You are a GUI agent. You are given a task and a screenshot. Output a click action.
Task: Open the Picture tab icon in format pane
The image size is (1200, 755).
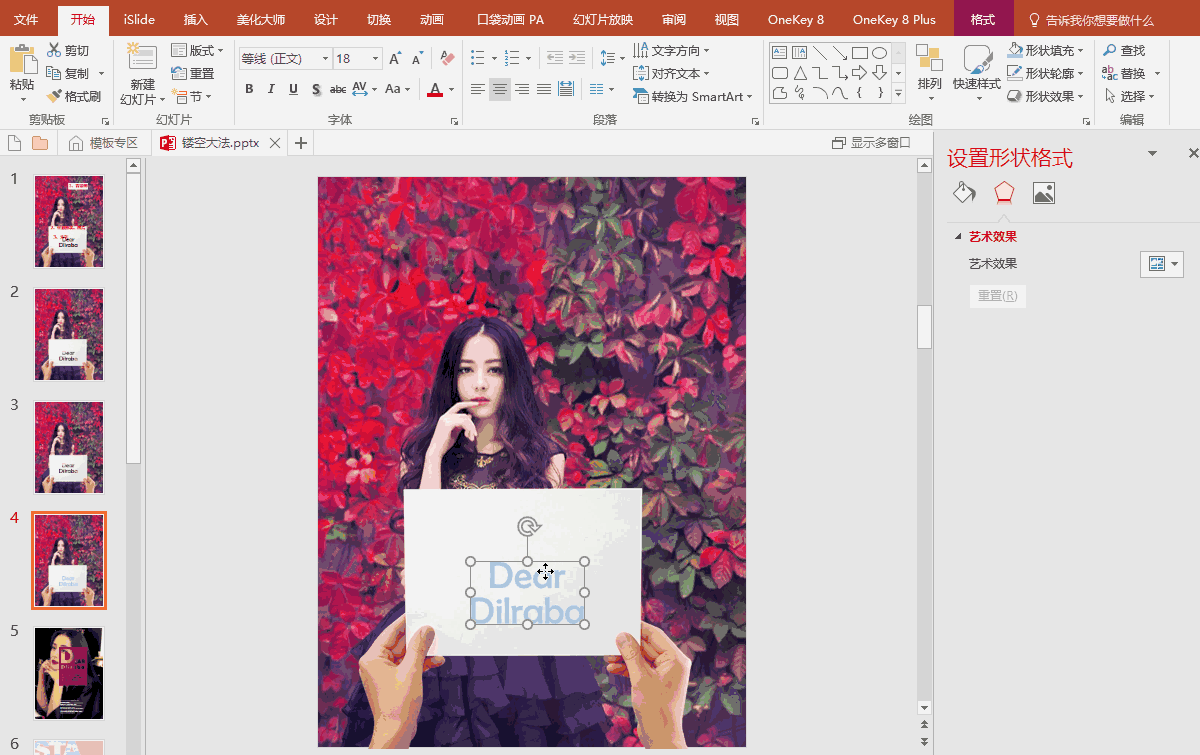1043,193
